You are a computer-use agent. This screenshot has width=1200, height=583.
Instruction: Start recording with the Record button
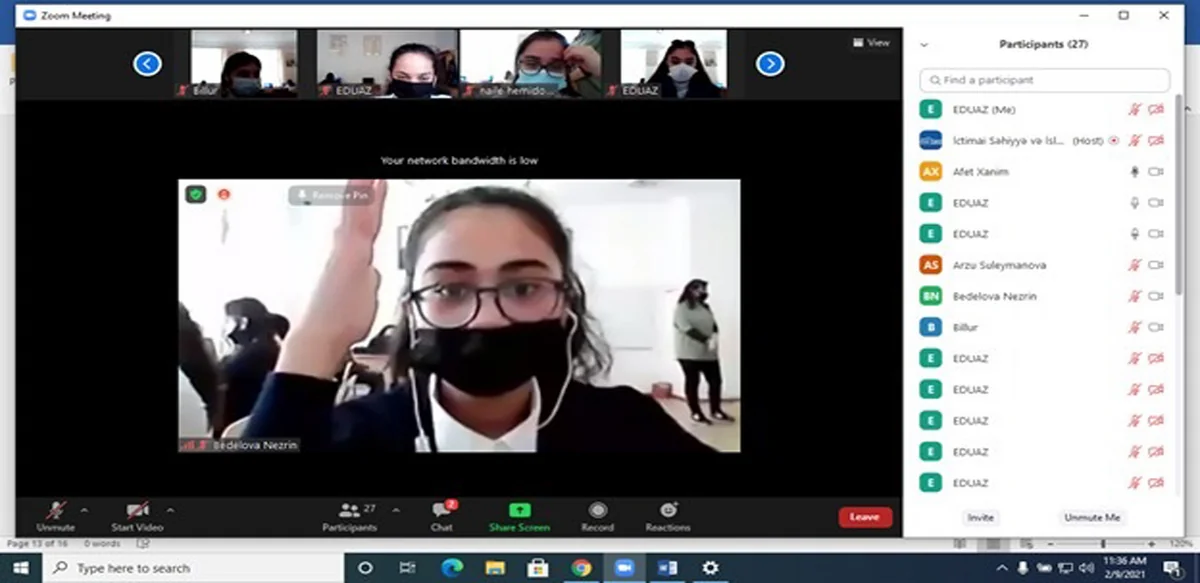tap(597, 511)
